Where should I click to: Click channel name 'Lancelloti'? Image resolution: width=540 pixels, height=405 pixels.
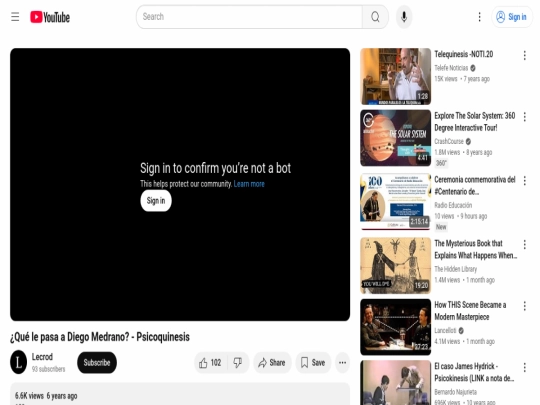tap(445, 331)
